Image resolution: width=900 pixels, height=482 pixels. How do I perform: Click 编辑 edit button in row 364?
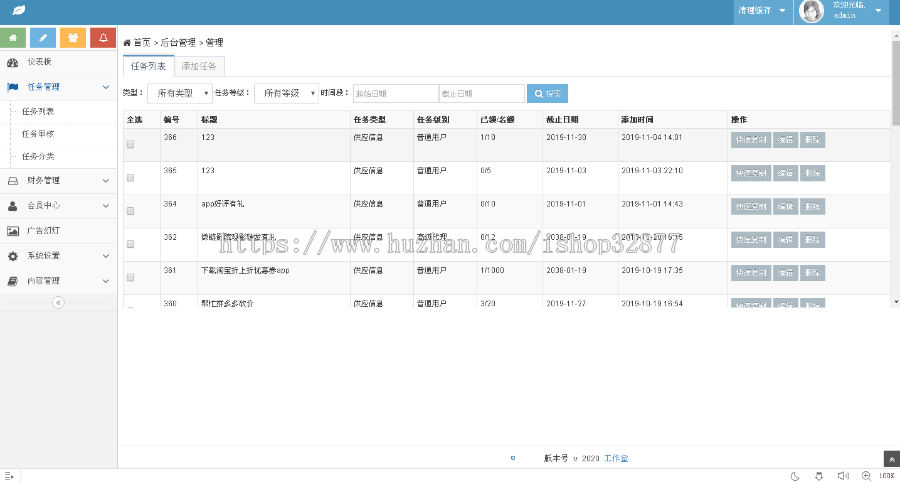(x=785, y=207)
